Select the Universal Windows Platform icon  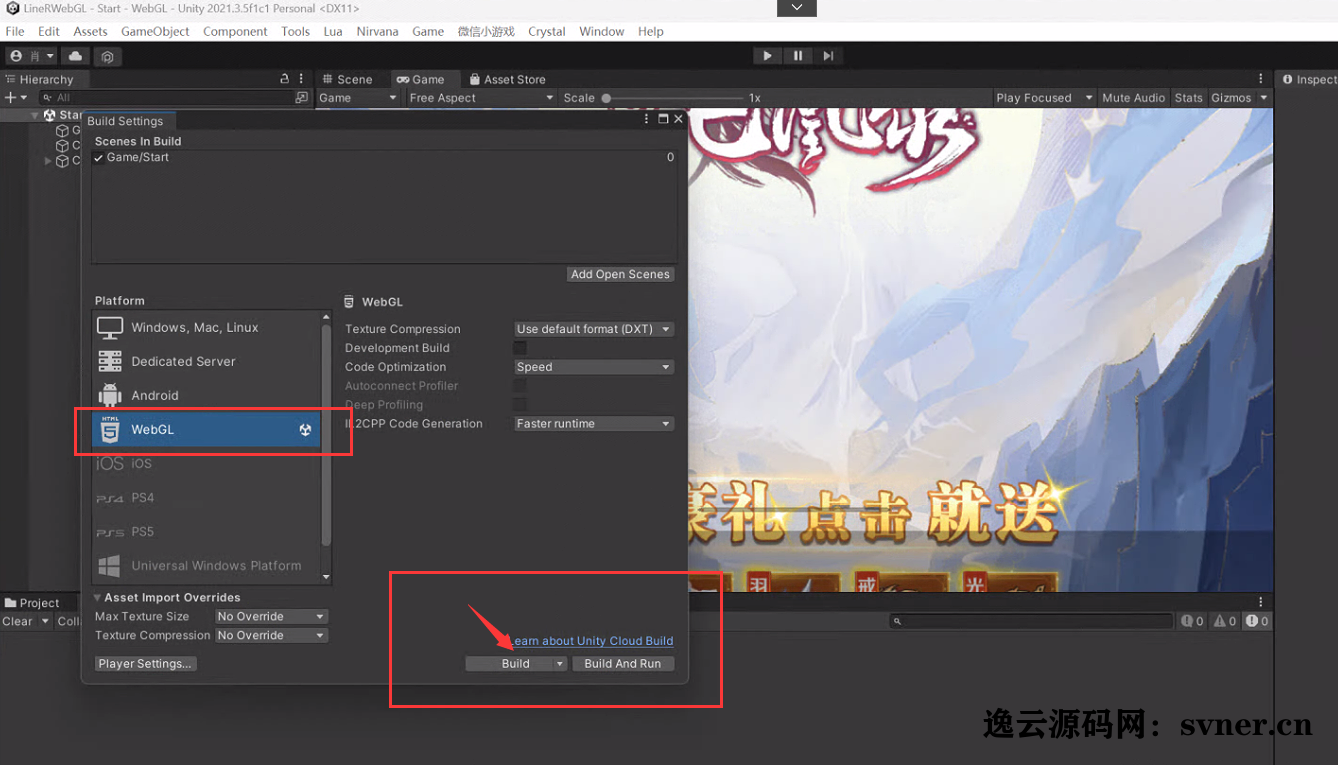tap(110, 566)
